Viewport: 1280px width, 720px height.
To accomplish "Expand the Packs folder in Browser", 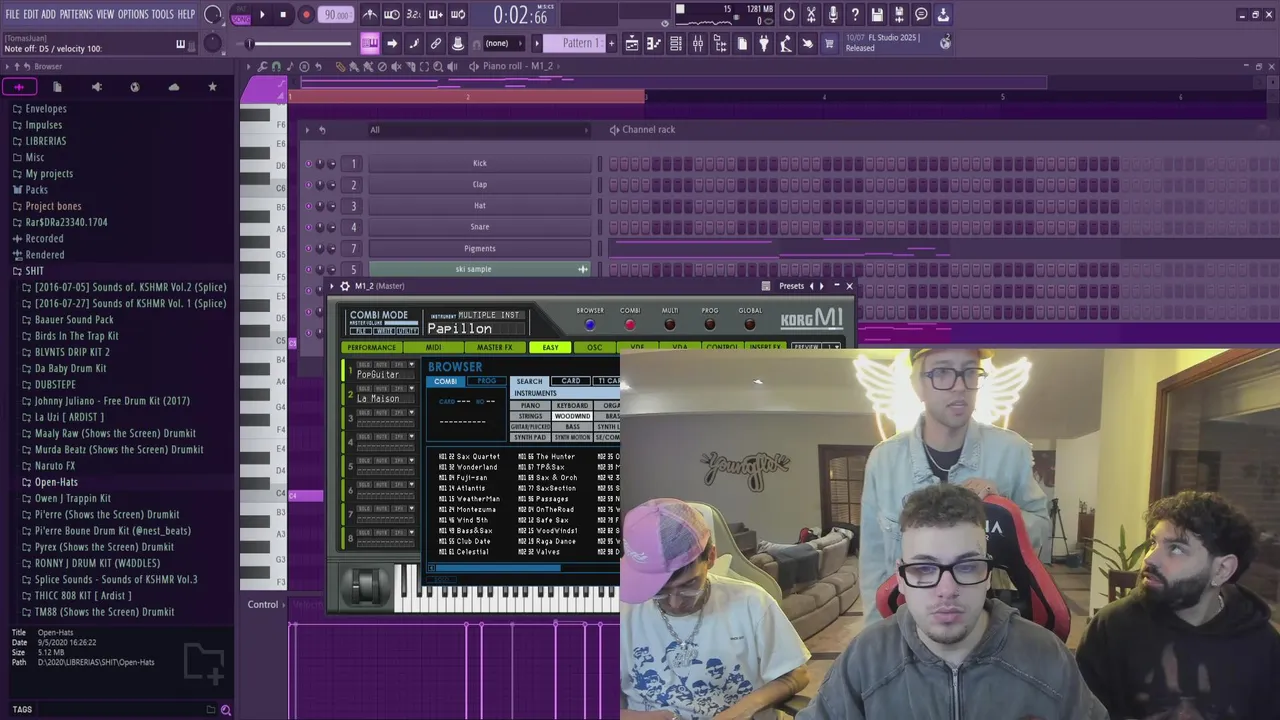I will [36, 190].
